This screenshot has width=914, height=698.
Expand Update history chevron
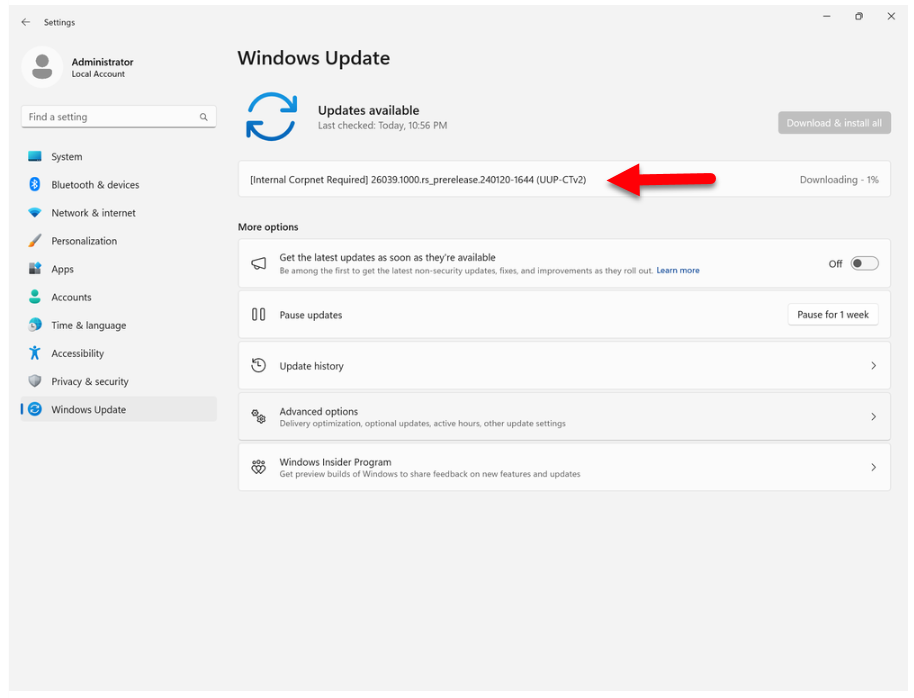(873, 366)
